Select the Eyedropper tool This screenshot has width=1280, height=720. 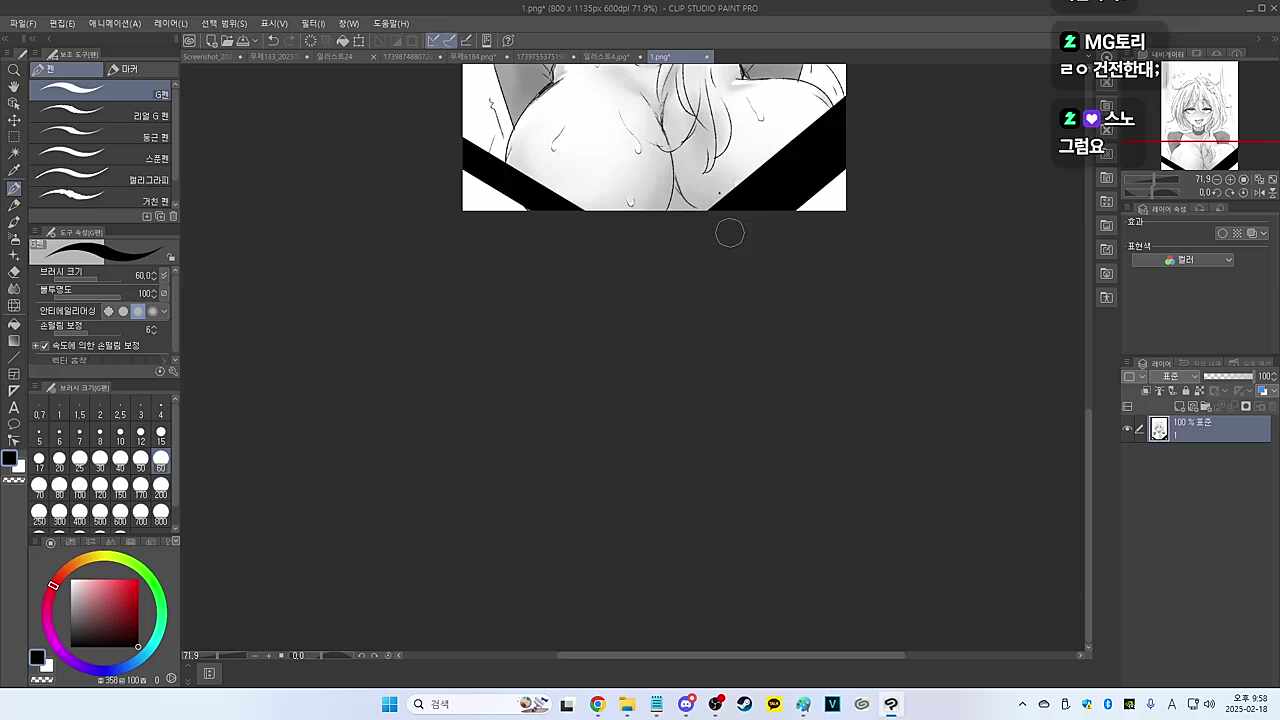[14, 171]
